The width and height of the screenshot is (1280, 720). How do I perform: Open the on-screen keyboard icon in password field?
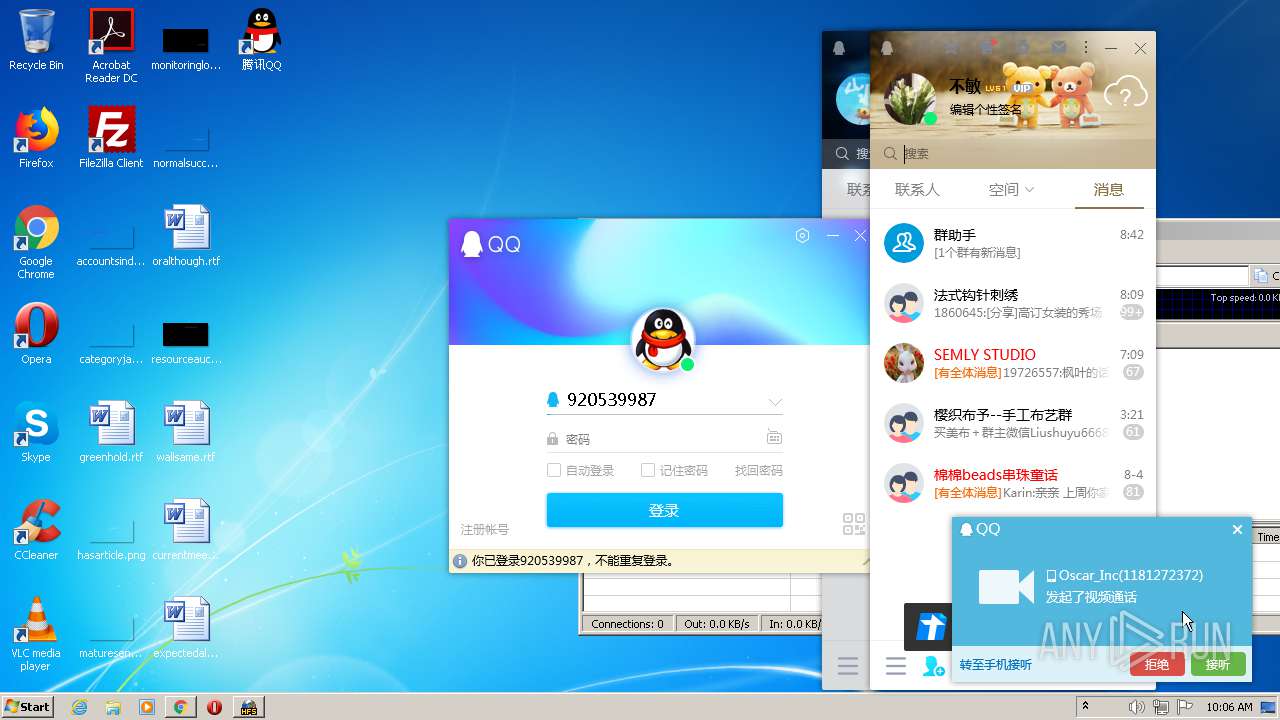pos(774,438)
